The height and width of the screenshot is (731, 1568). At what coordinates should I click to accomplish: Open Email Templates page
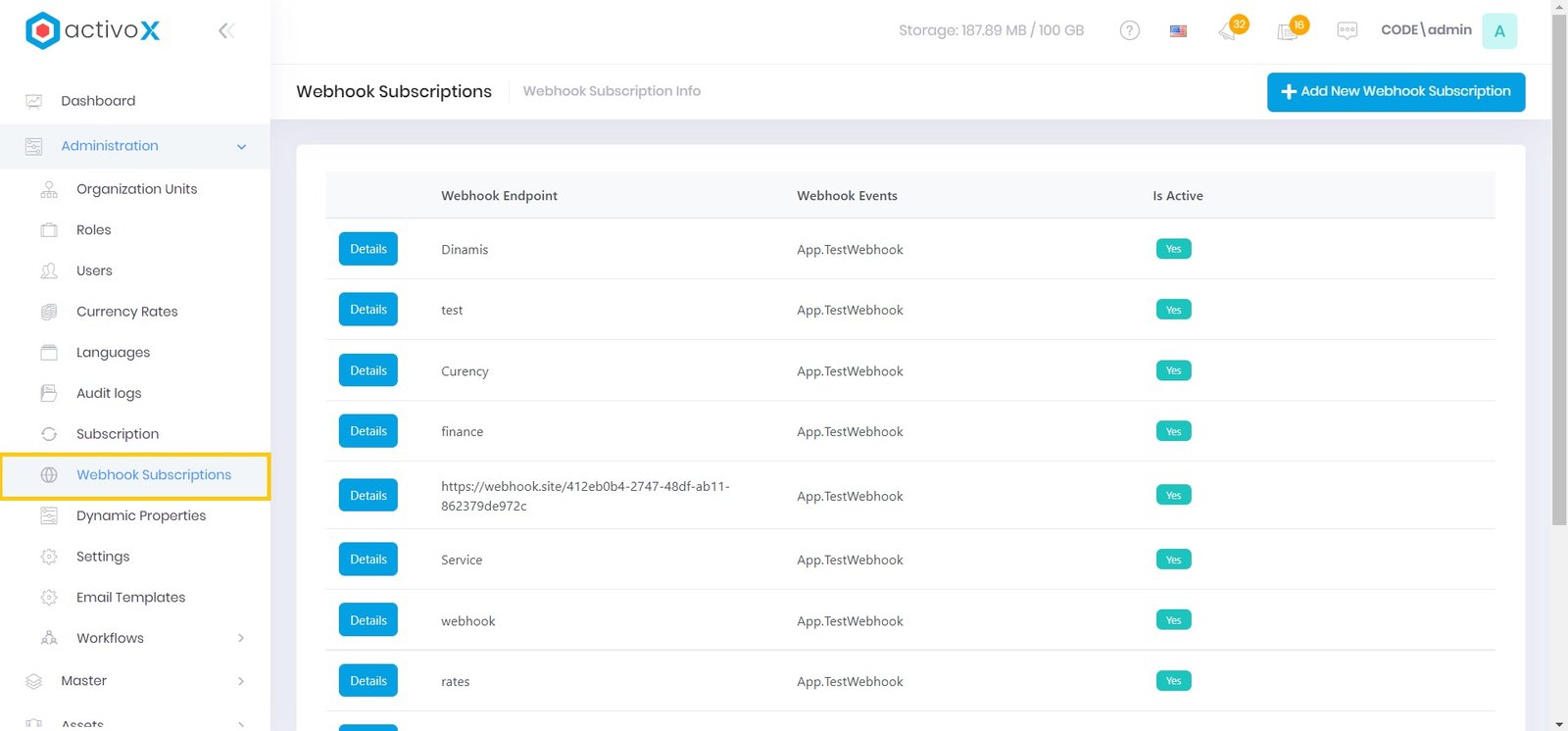click(x=130, y=598)
